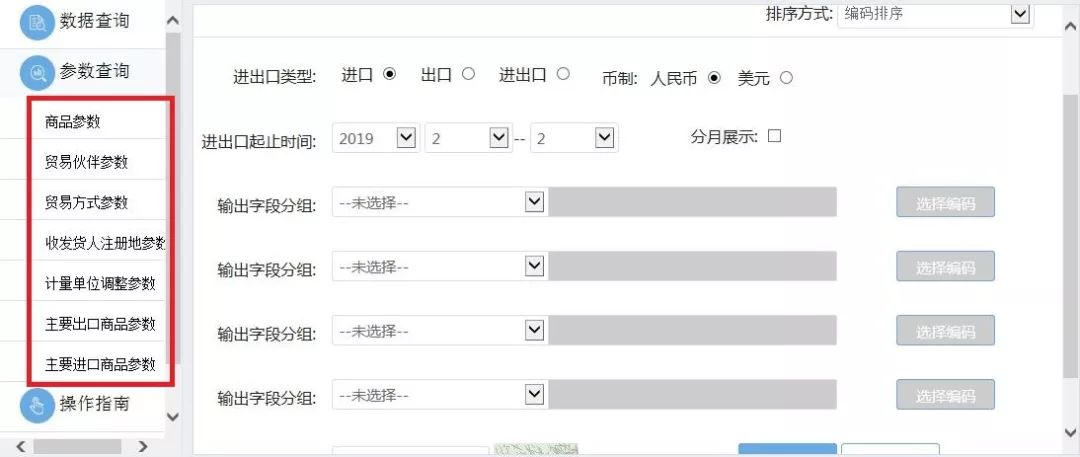Open the 2019 year dropdown
1080x457 pixels.
[375, 139]
